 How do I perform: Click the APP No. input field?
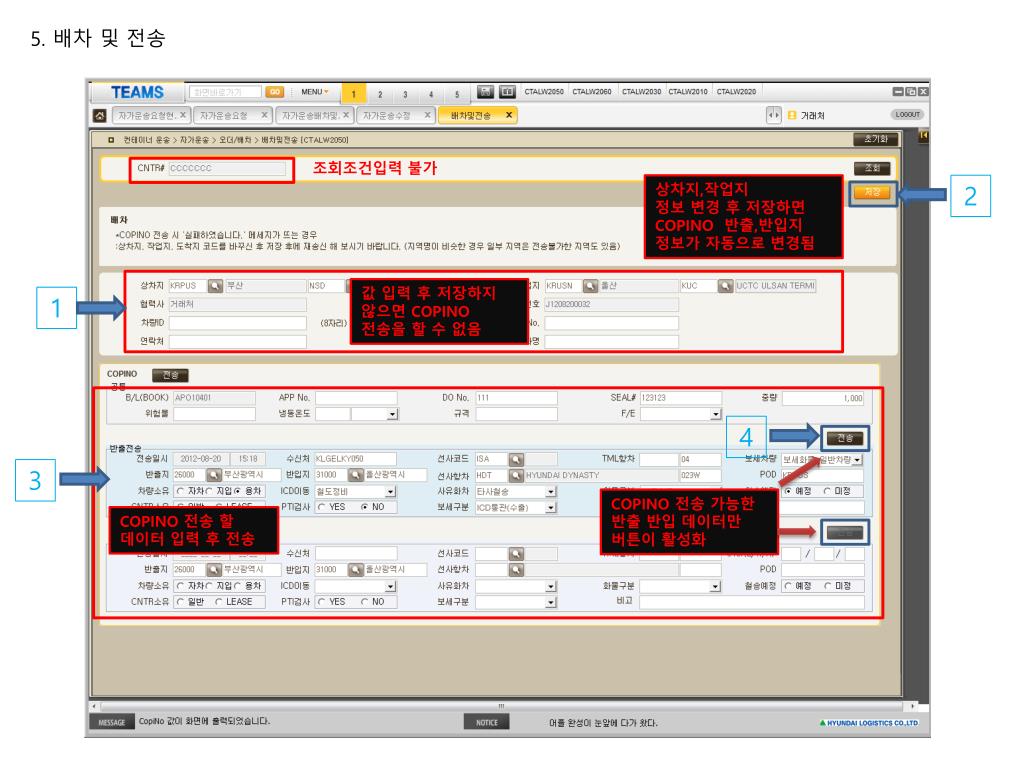[356, 398]
